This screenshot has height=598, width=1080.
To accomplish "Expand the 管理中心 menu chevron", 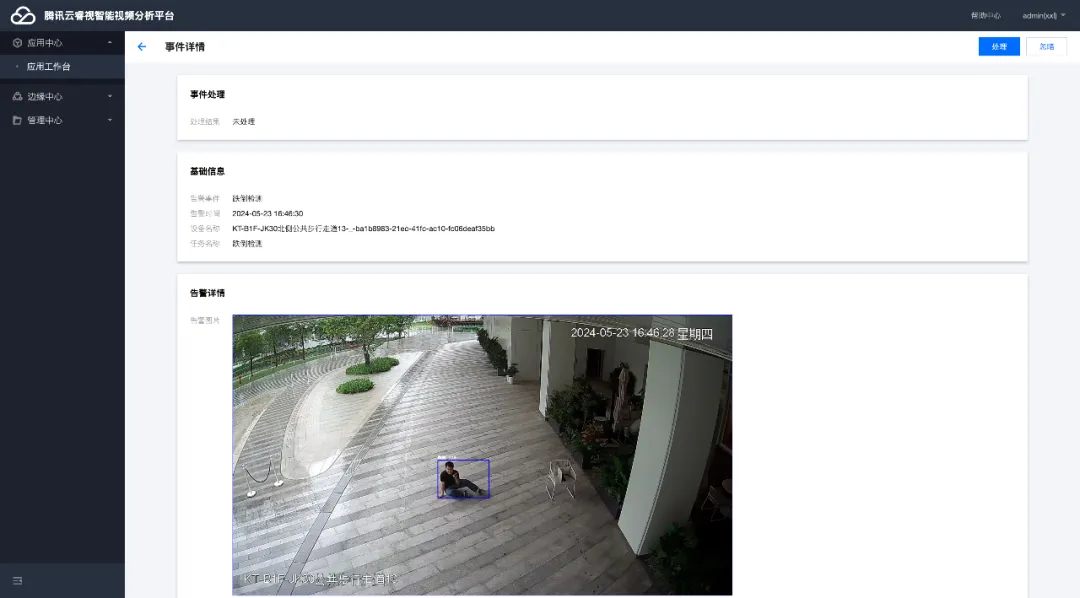I will 110,120.
